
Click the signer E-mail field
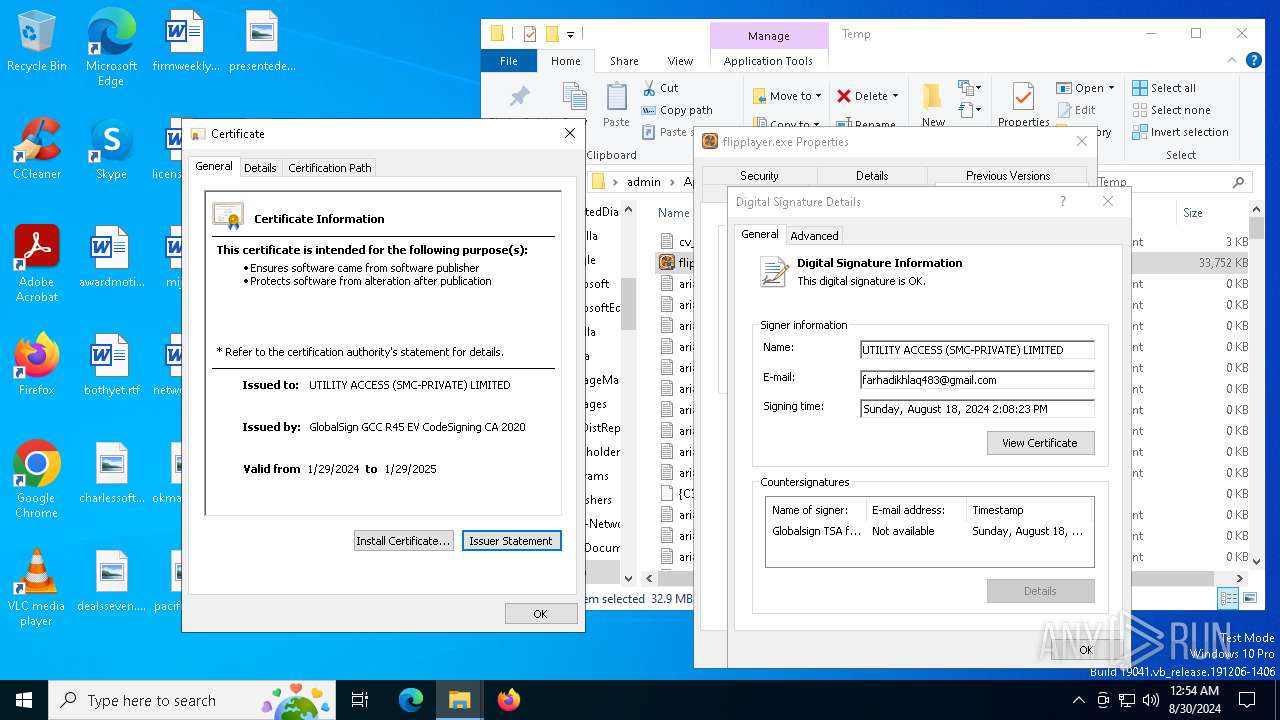[x=977, y=380]
